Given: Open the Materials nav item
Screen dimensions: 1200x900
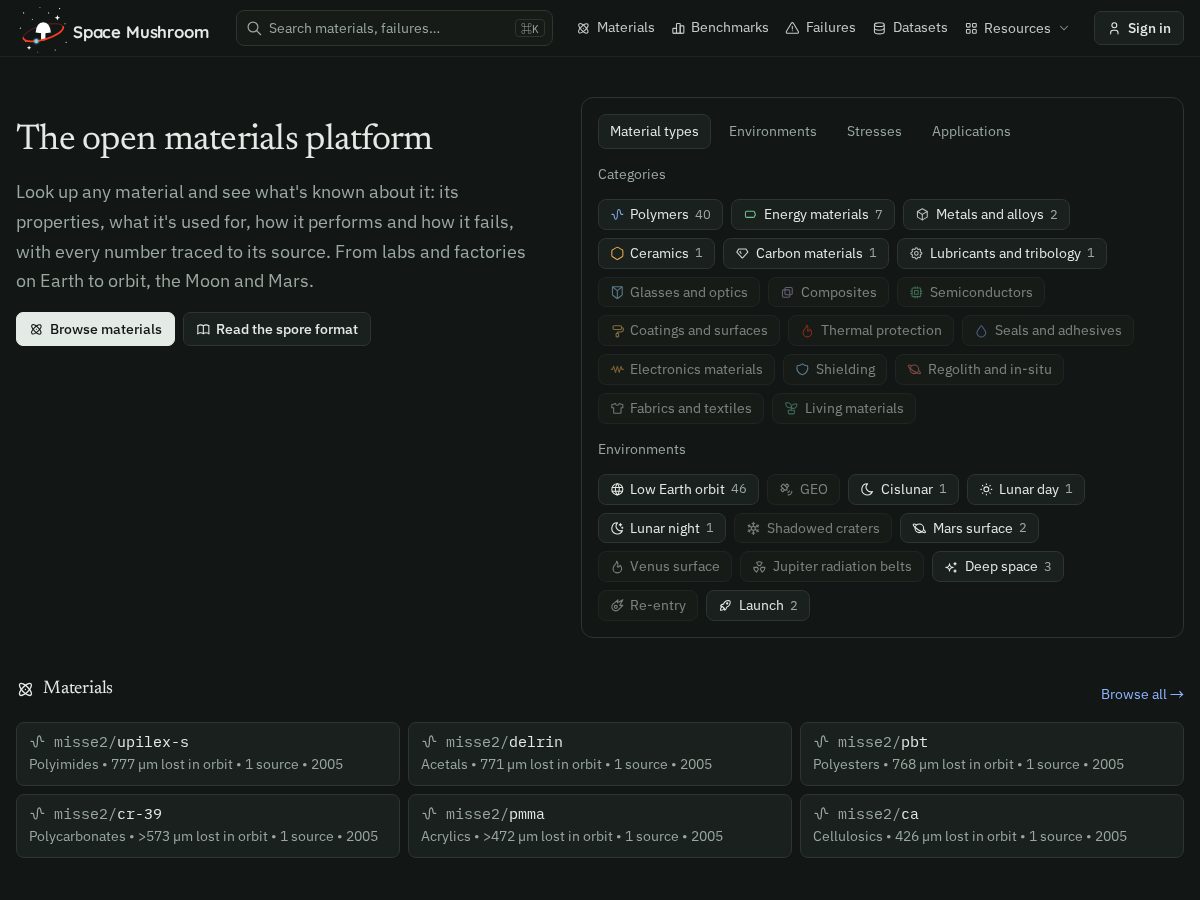Looking at the screenshot, I should pyautogui.click(x=616, y=28).
